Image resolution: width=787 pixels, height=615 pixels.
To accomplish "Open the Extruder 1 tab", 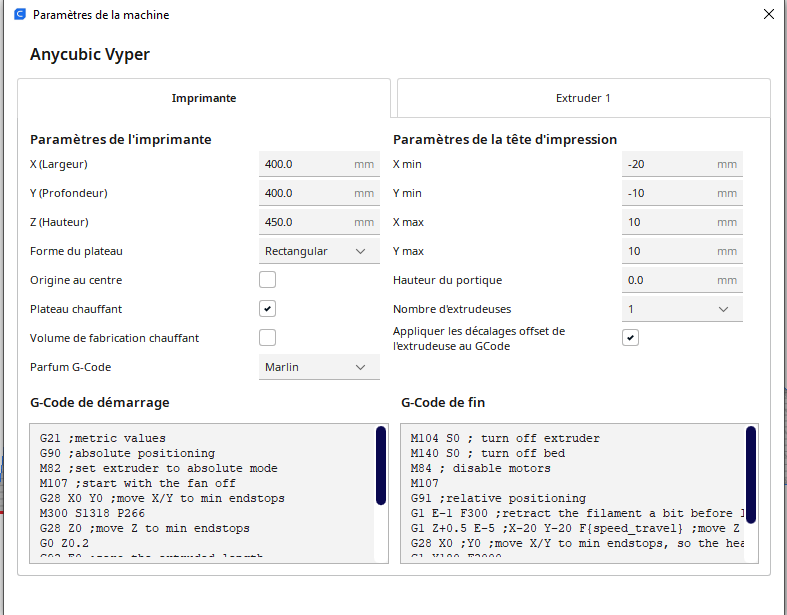I will [x=583, y=98].
